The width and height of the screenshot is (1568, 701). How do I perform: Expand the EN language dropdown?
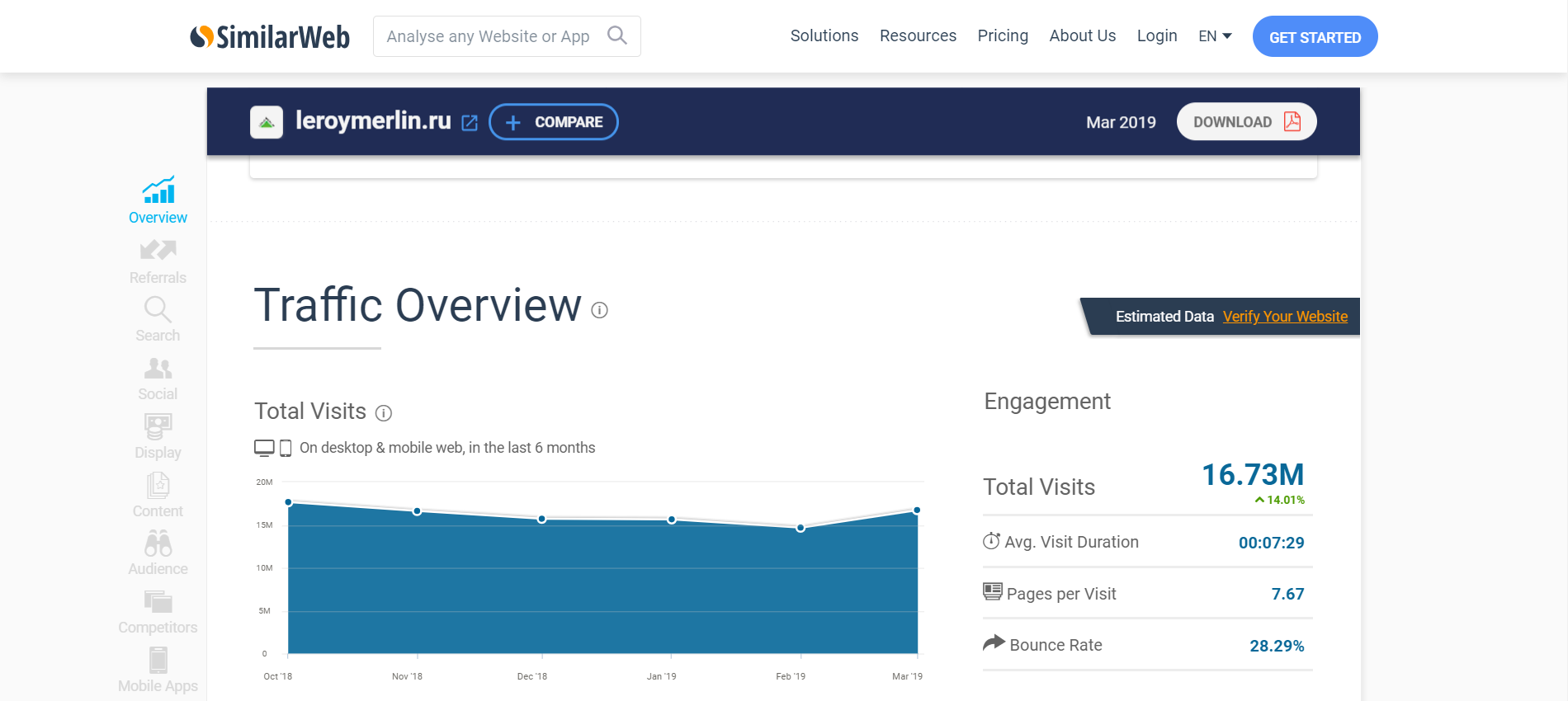[1215, 36]
